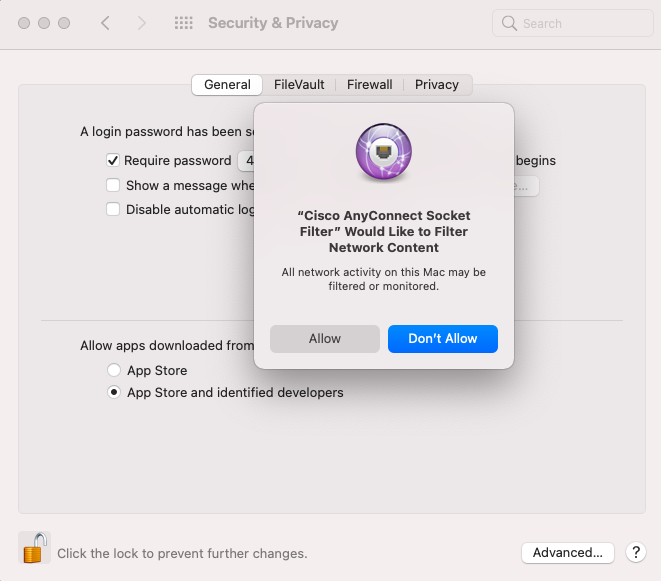Screen dimensions: 661x581
Task: Go forward with the right arrow
Action: click(141, 23)
